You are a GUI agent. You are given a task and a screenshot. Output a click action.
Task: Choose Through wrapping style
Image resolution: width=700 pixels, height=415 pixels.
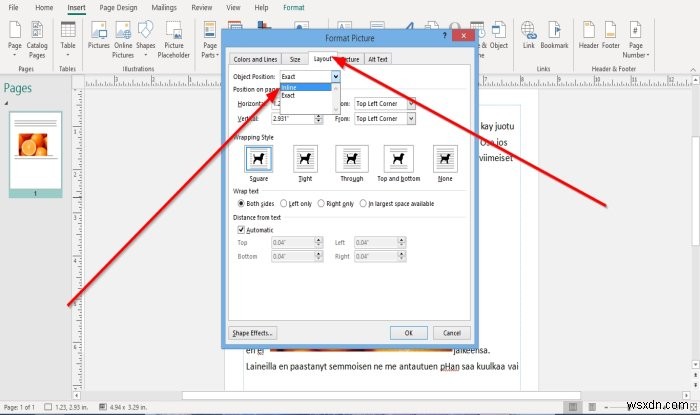point(352,159)
